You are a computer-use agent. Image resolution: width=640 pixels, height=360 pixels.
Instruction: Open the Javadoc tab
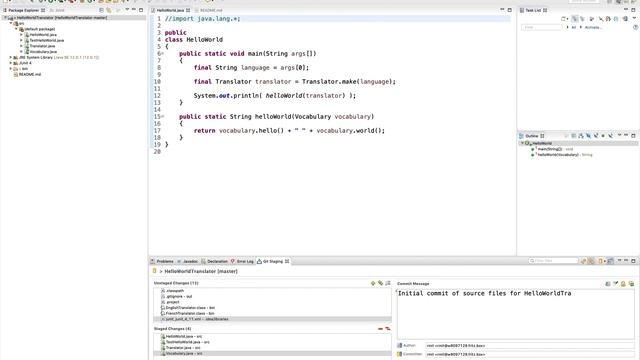point(188,261)
